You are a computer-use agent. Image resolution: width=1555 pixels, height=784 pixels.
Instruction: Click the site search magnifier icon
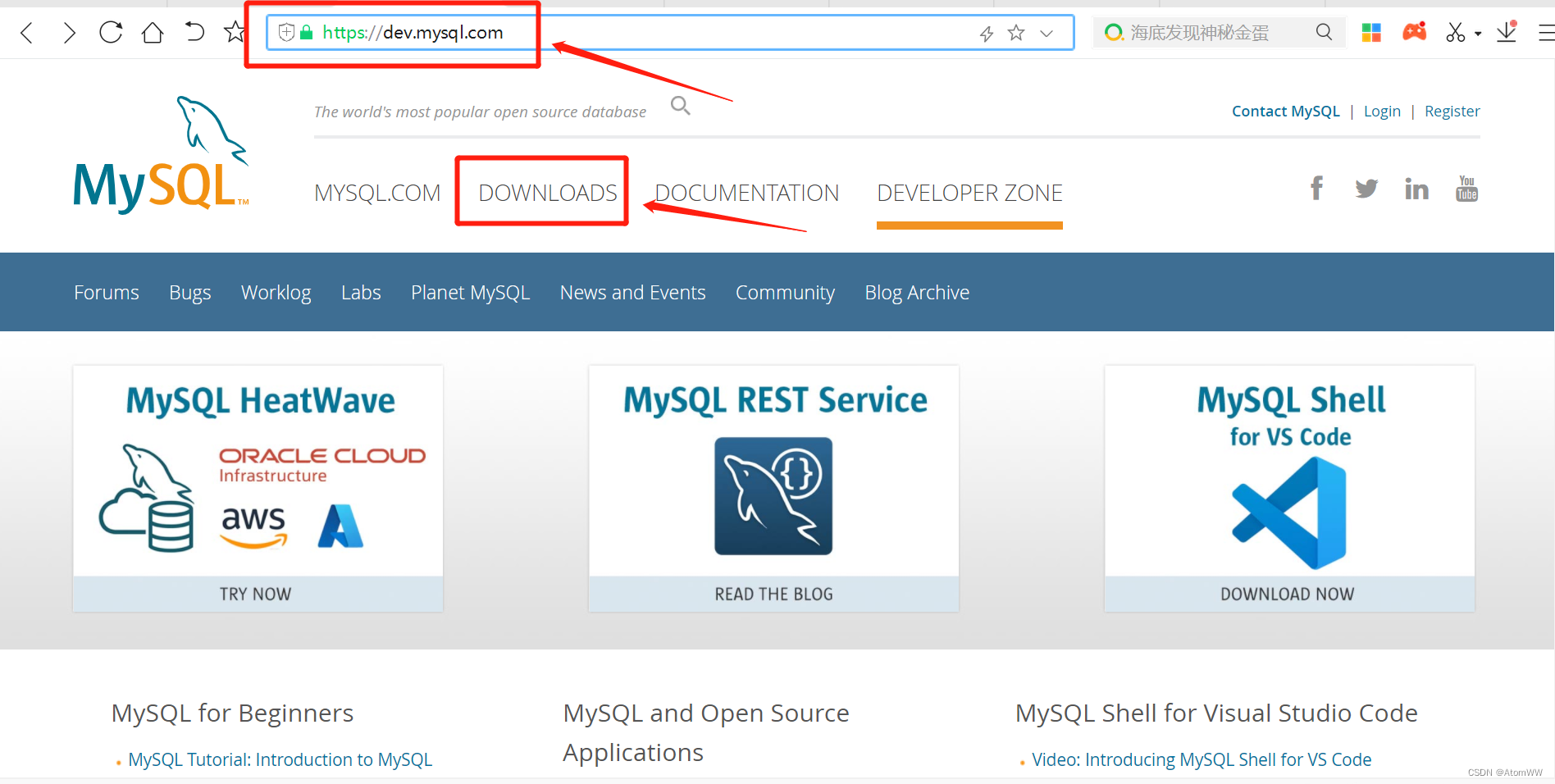[x=680, y=106]
